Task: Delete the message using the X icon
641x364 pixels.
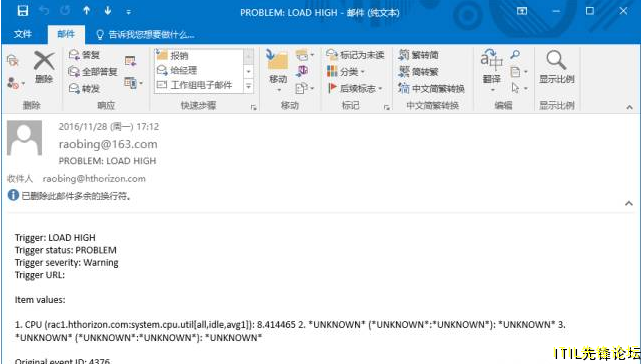Action: [x=44, y=67]
